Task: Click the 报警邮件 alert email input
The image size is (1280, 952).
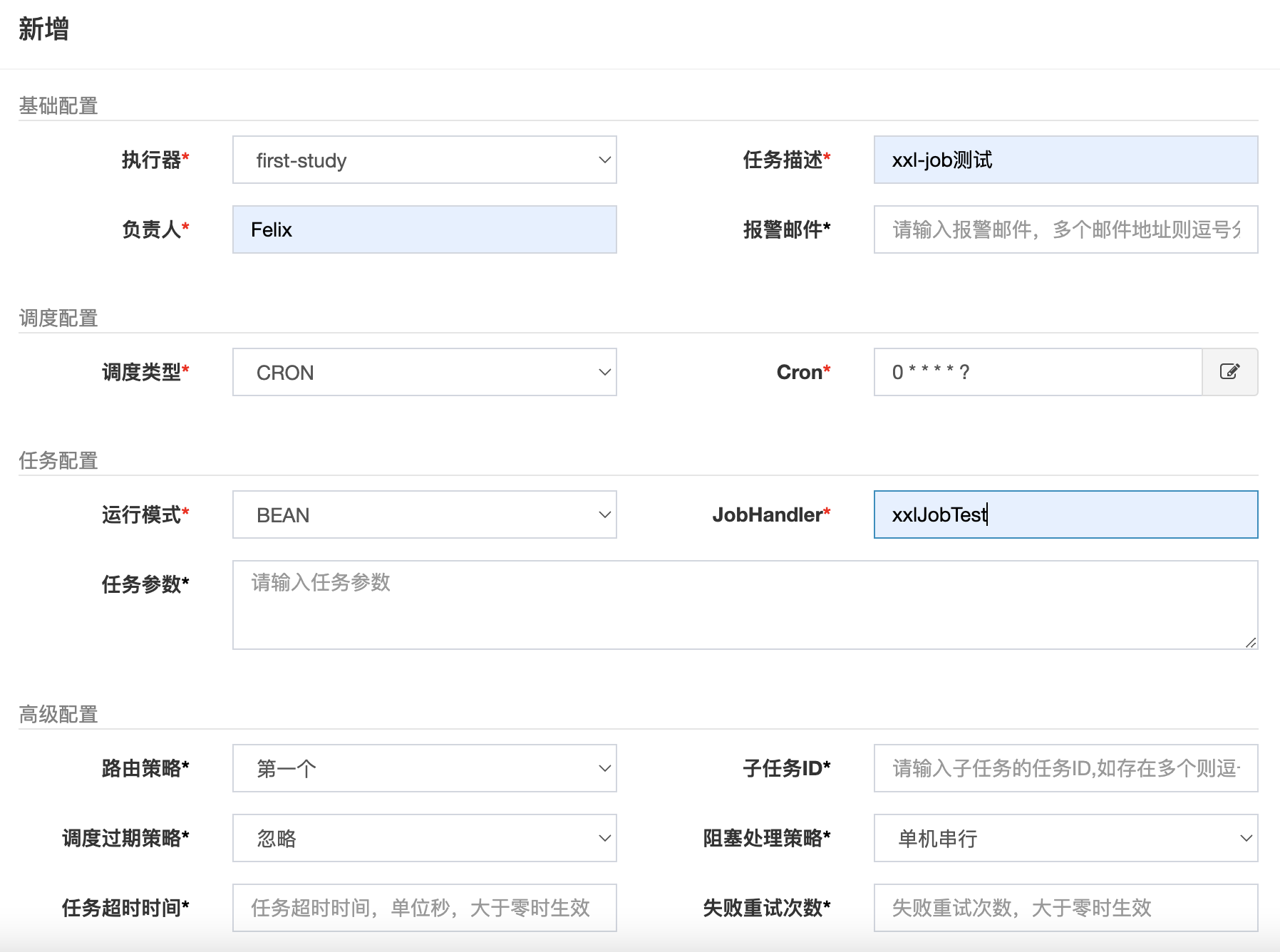Action: point(1064,229)
